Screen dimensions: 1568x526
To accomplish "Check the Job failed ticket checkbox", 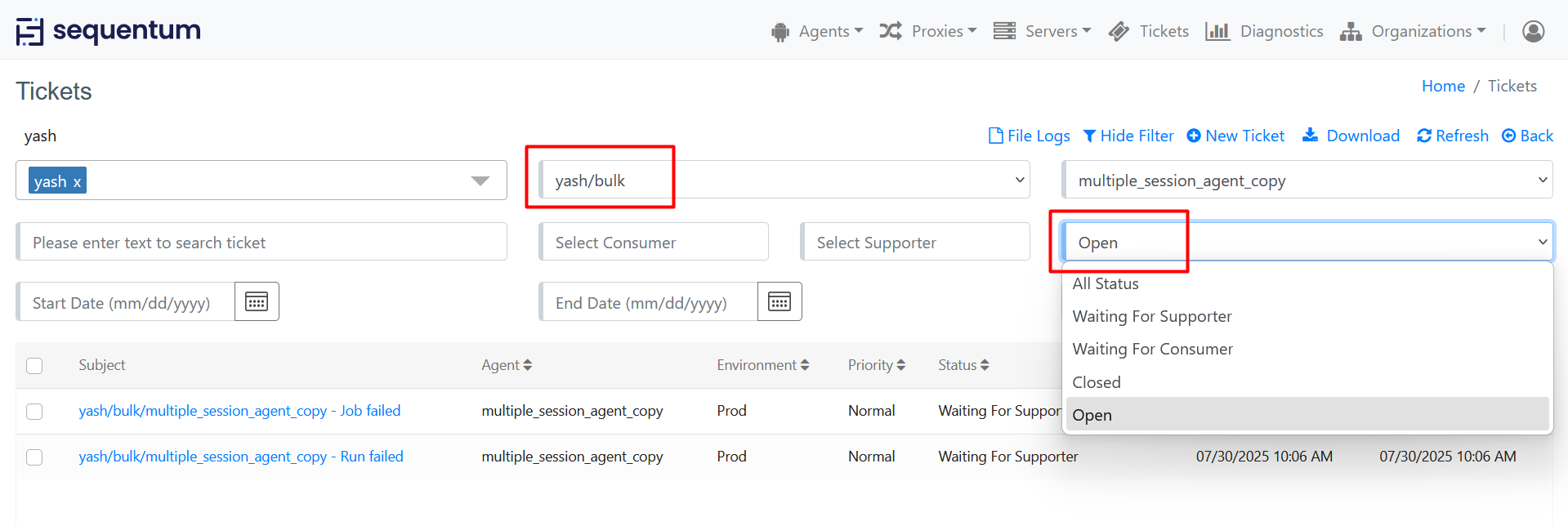I will tap(34, 412).
